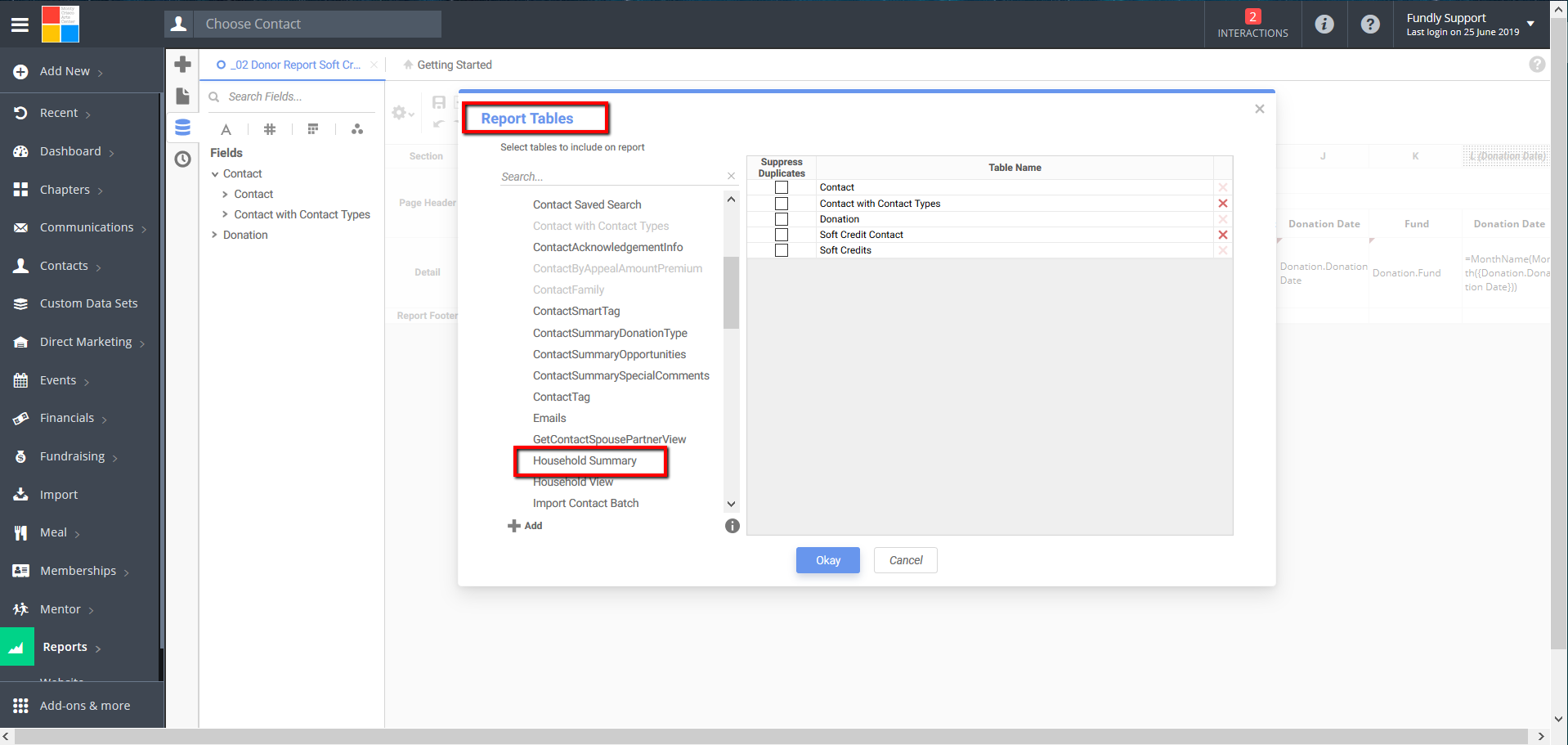
Task: Toggle Suppress Duplicates for Contact with Contact Types
Action: 782,204
